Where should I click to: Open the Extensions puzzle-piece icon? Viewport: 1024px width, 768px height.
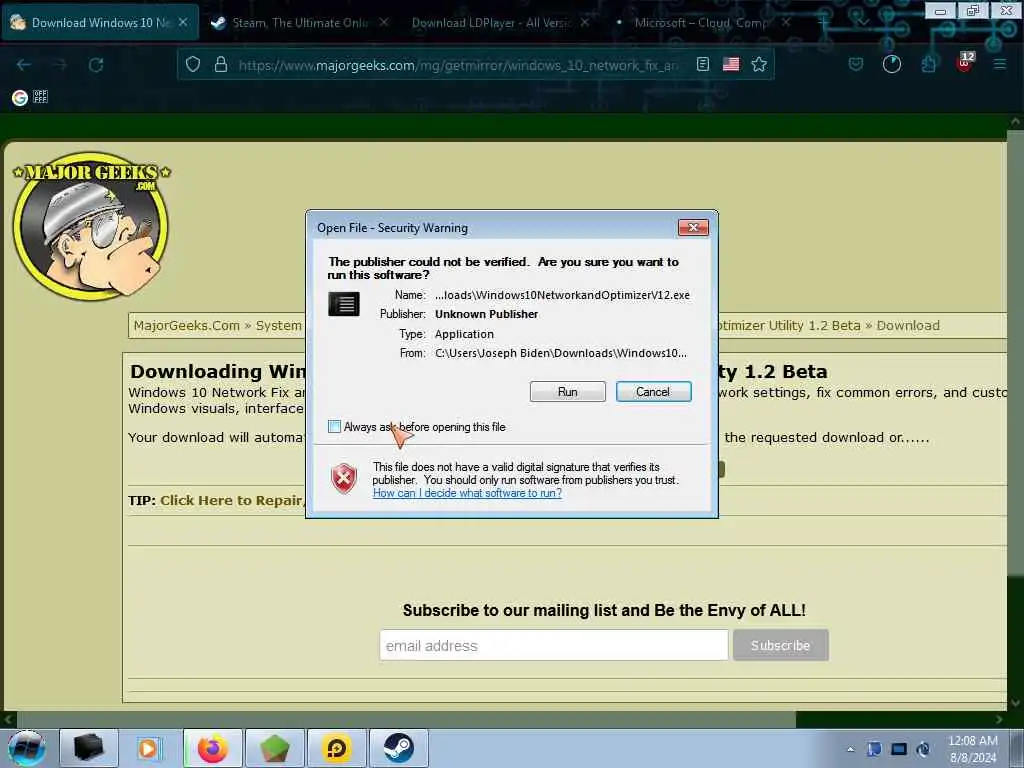click(x=928, y=64)
